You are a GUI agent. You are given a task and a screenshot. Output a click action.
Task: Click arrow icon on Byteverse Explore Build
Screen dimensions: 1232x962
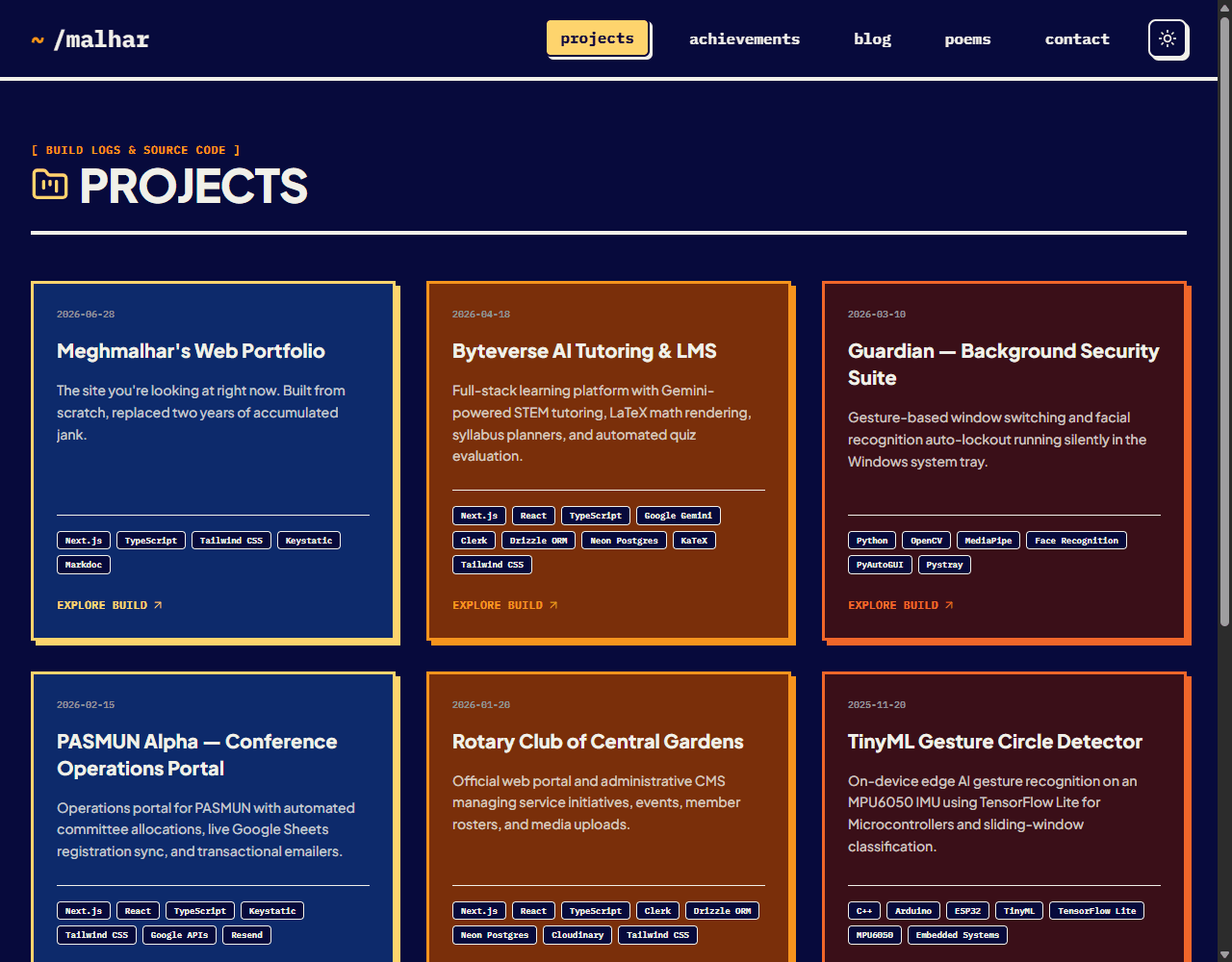coord(553,605)
